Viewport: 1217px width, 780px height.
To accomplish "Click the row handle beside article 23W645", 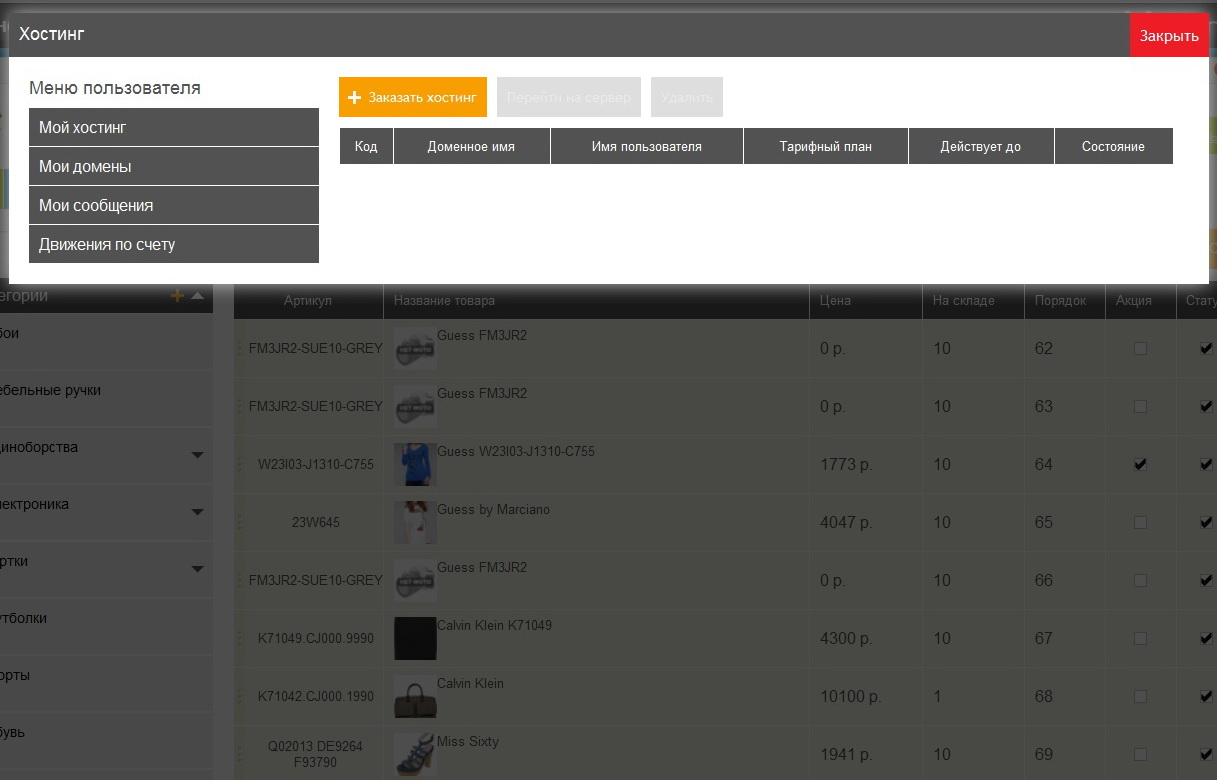I will [x=239, y=523].
